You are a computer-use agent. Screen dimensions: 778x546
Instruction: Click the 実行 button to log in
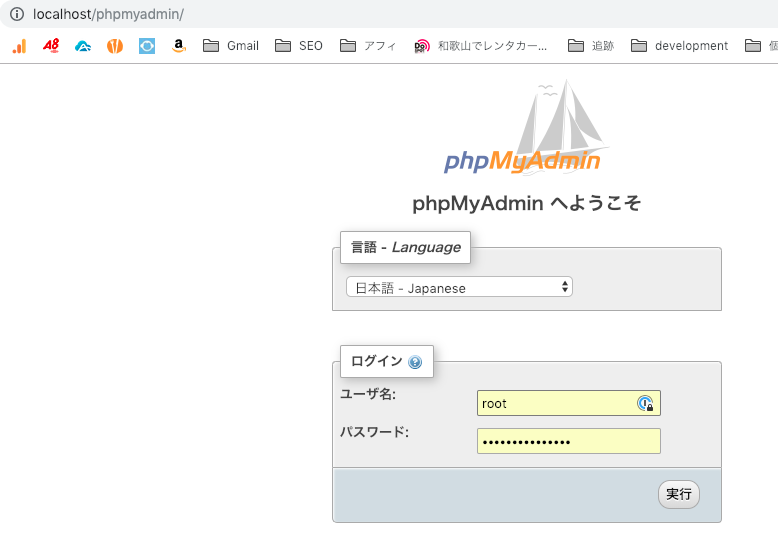coord(679,494)
